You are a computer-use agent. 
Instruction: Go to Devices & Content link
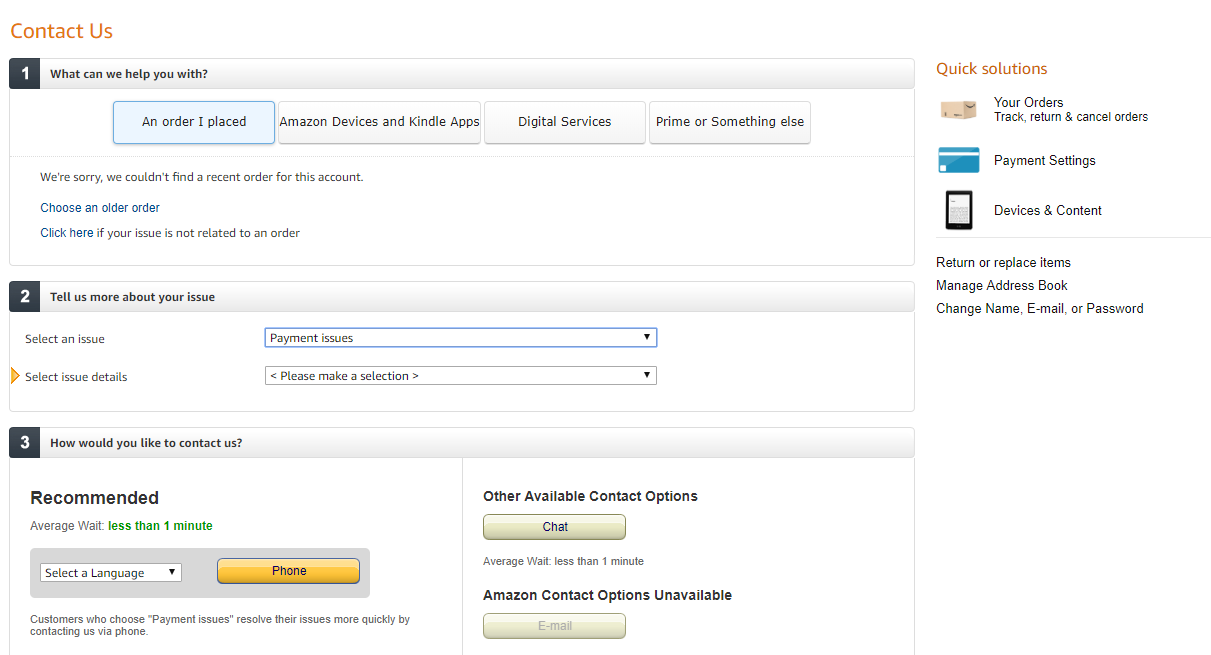pos(1048,210)
